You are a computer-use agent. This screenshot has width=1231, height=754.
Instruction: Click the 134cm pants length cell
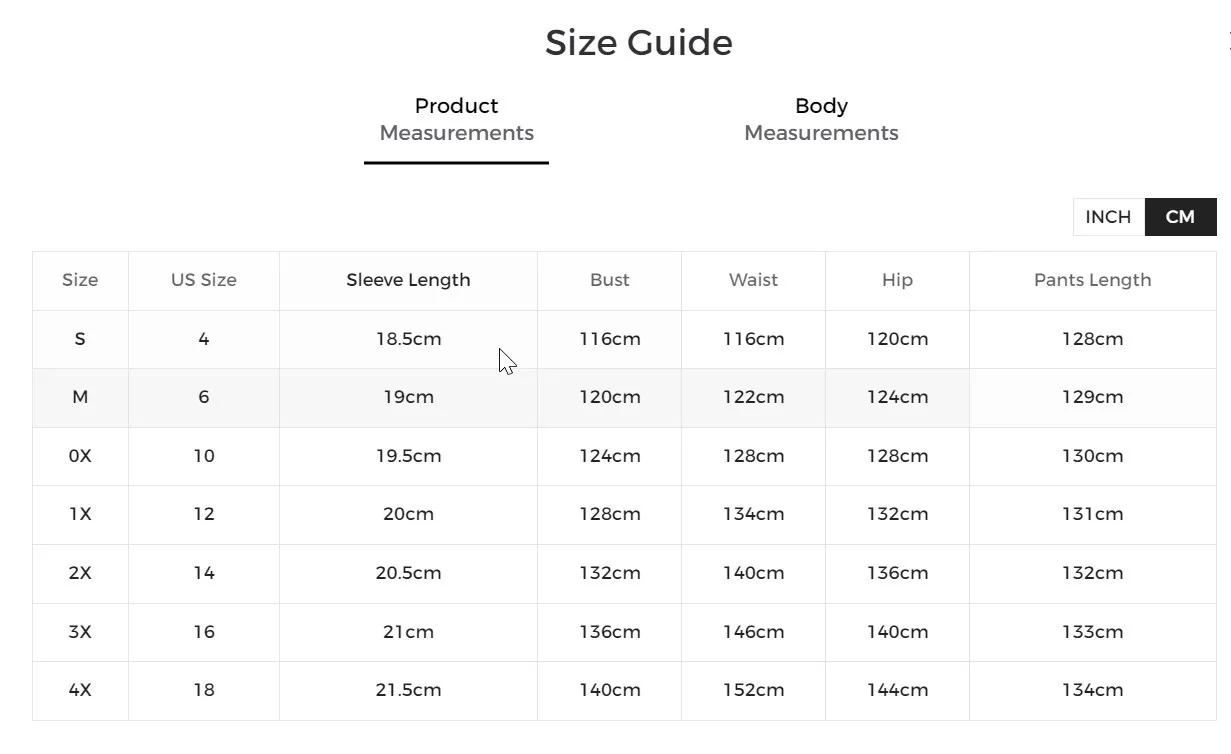(1092, 690)
